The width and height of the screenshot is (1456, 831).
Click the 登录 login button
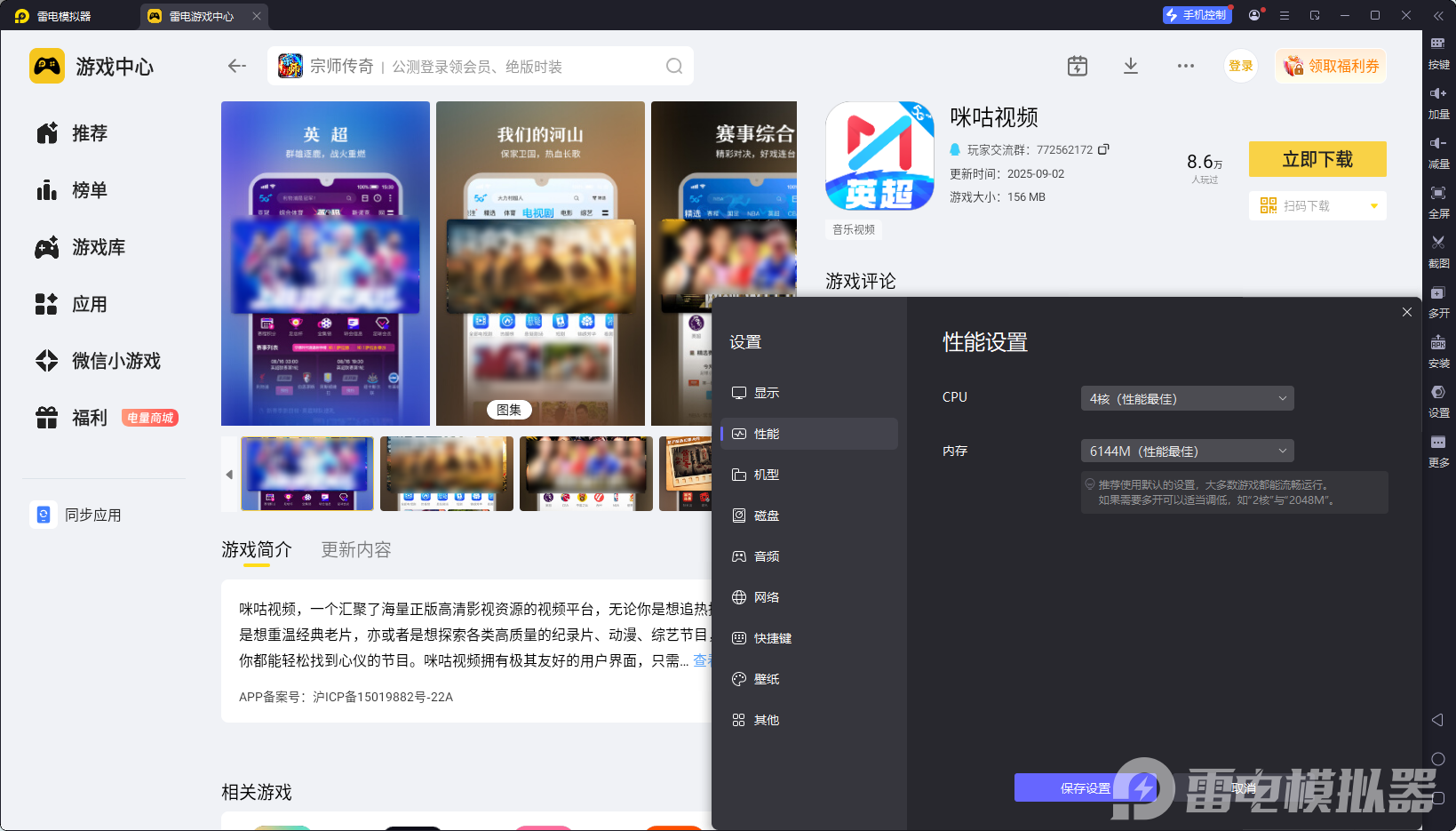click(1241, 66)
